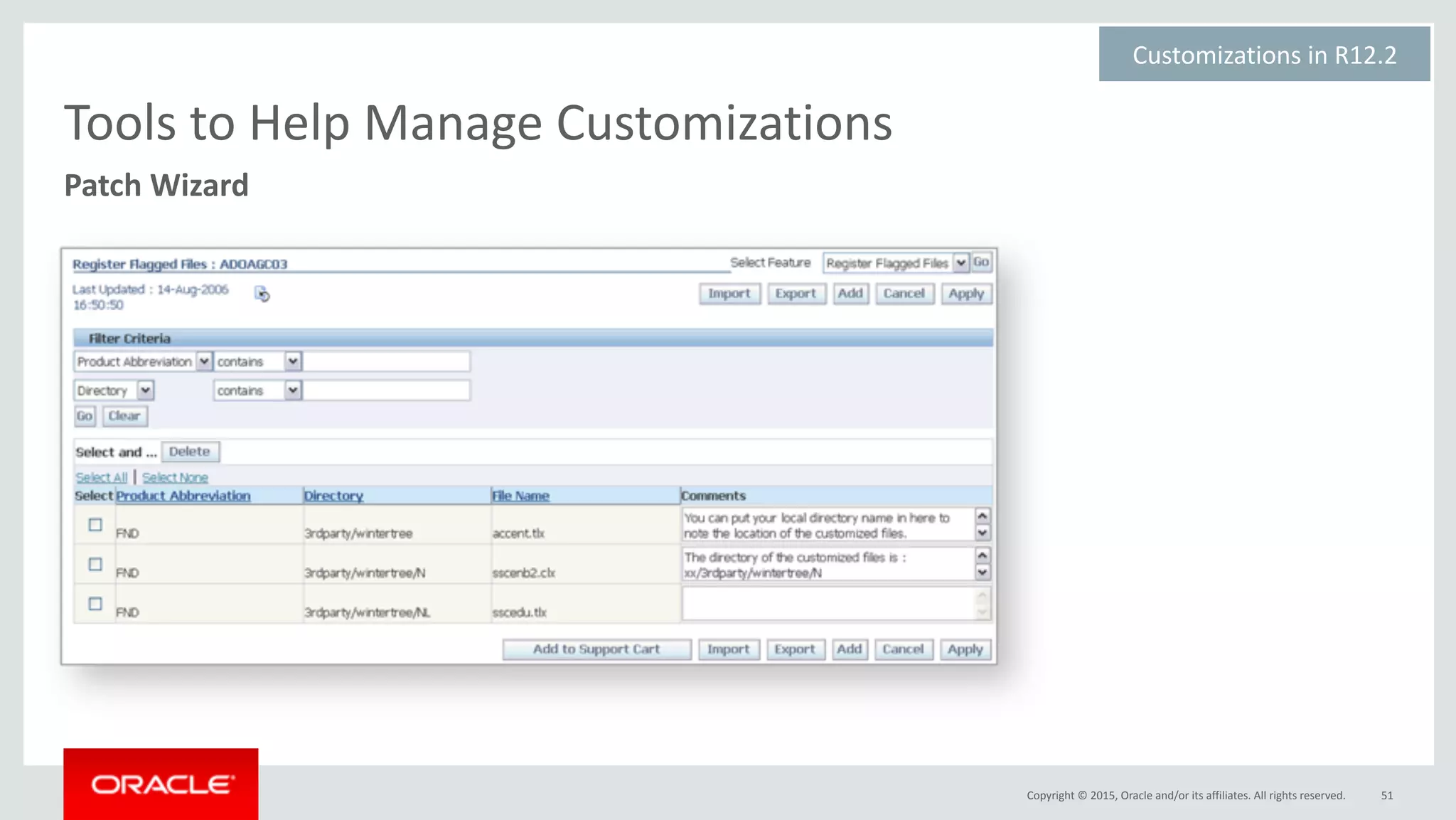
Task: Sort by File Name column header
Action: pos(520,496)
